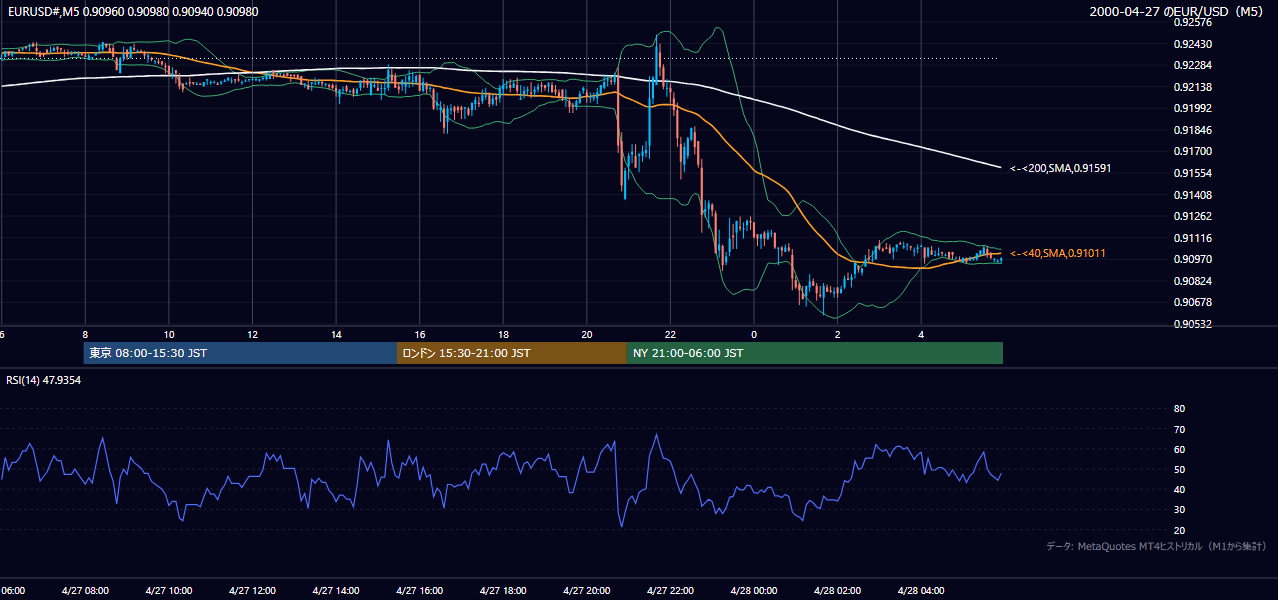The image size is (1278, 600).
Task: Click the 200,SMA,0.91591 moving average label
Action: [1060, 168]
